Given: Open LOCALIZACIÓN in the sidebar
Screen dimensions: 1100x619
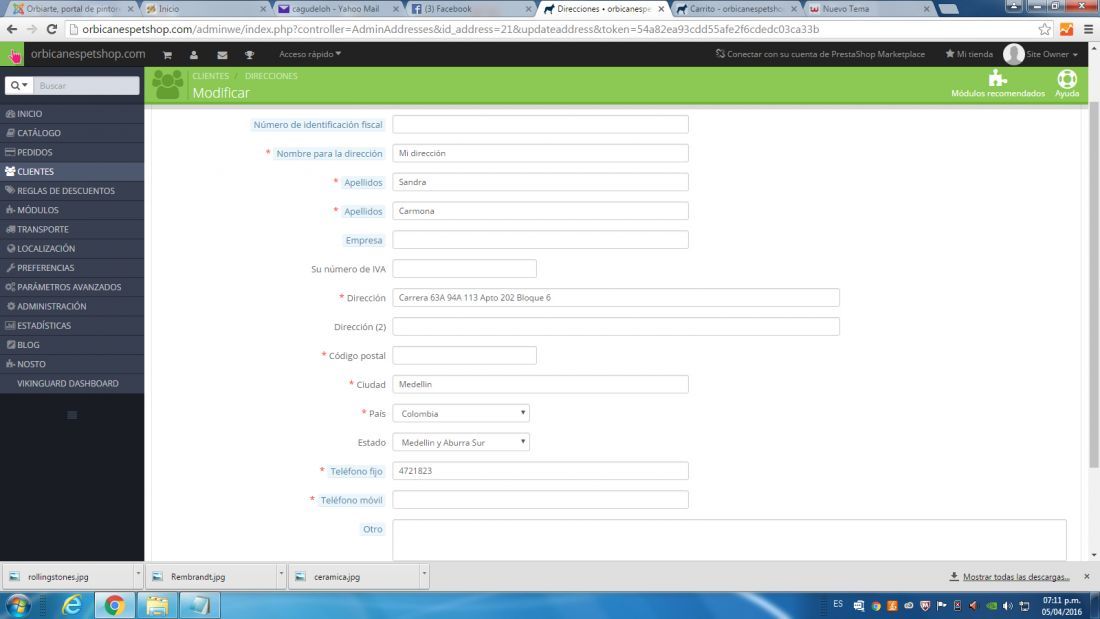Looking at the screenshot, I should coord(72,248).
